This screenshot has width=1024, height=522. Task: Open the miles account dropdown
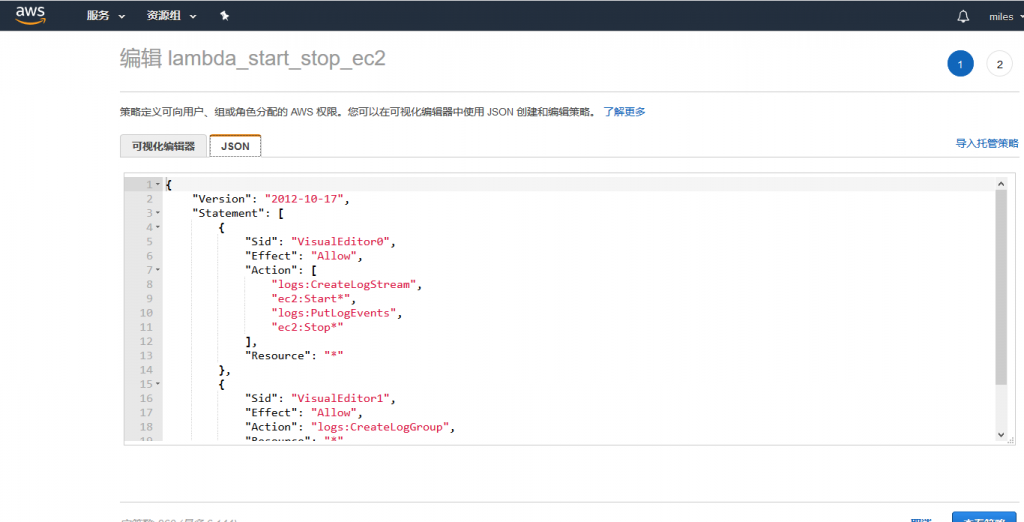click(x=1003, y=17)
